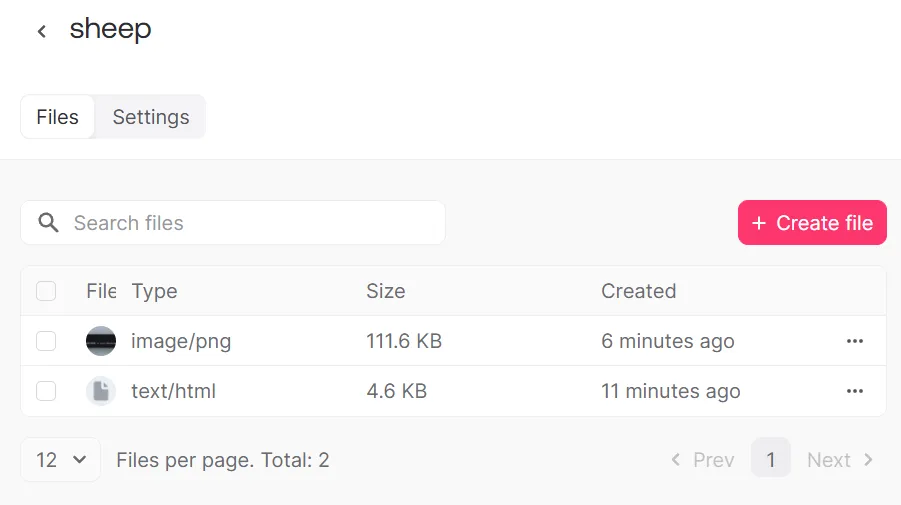The height and width of the screenshot is (505, 901).
Task: Click the plus icon in Create file
Action: tap(759, 223)
